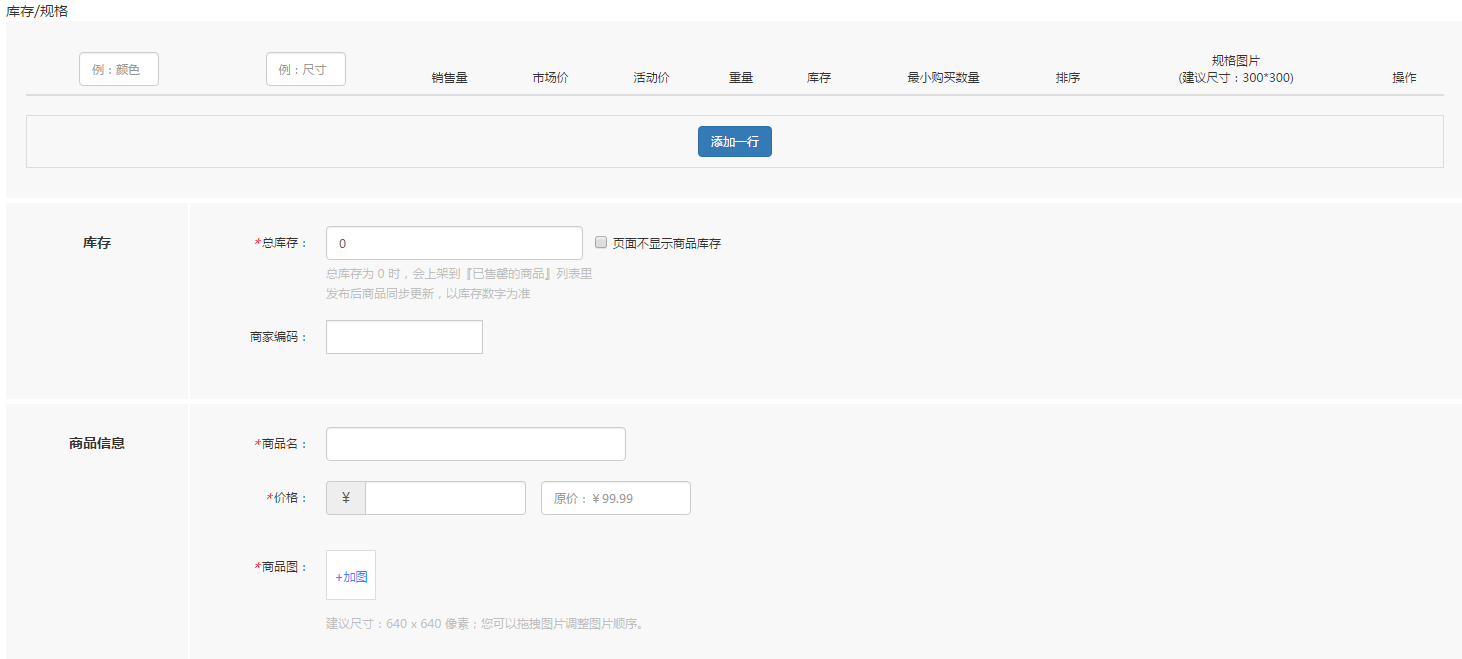Enable the 页面不显示商品库存 checkbox
The width and height of the screenshot is (1462, 659).
(x=600, y=242)
